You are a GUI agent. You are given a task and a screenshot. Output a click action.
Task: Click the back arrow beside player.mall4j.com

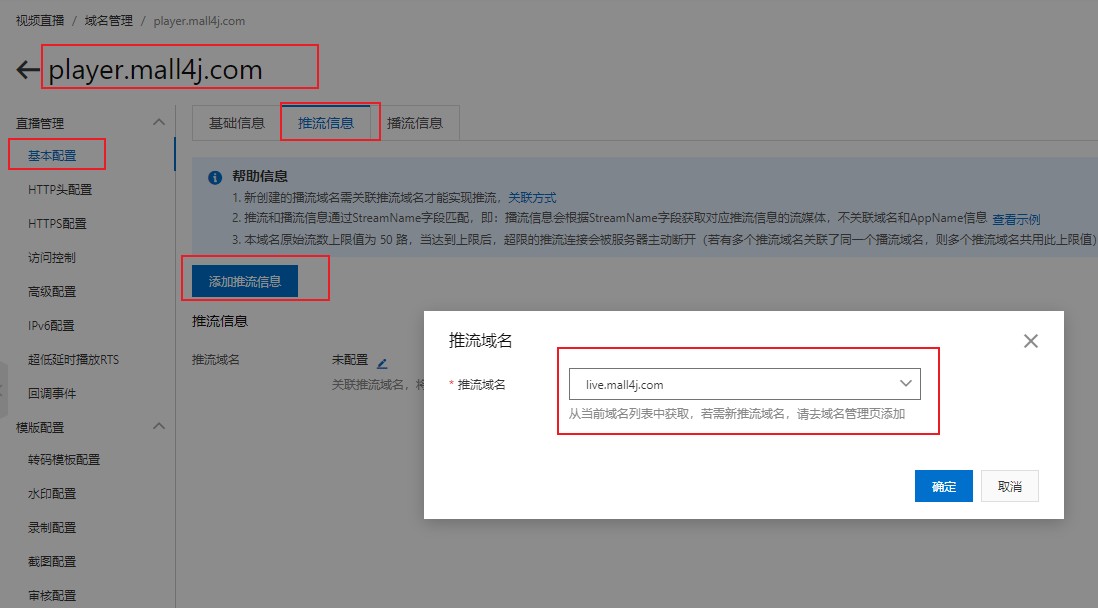pos(27,70)
